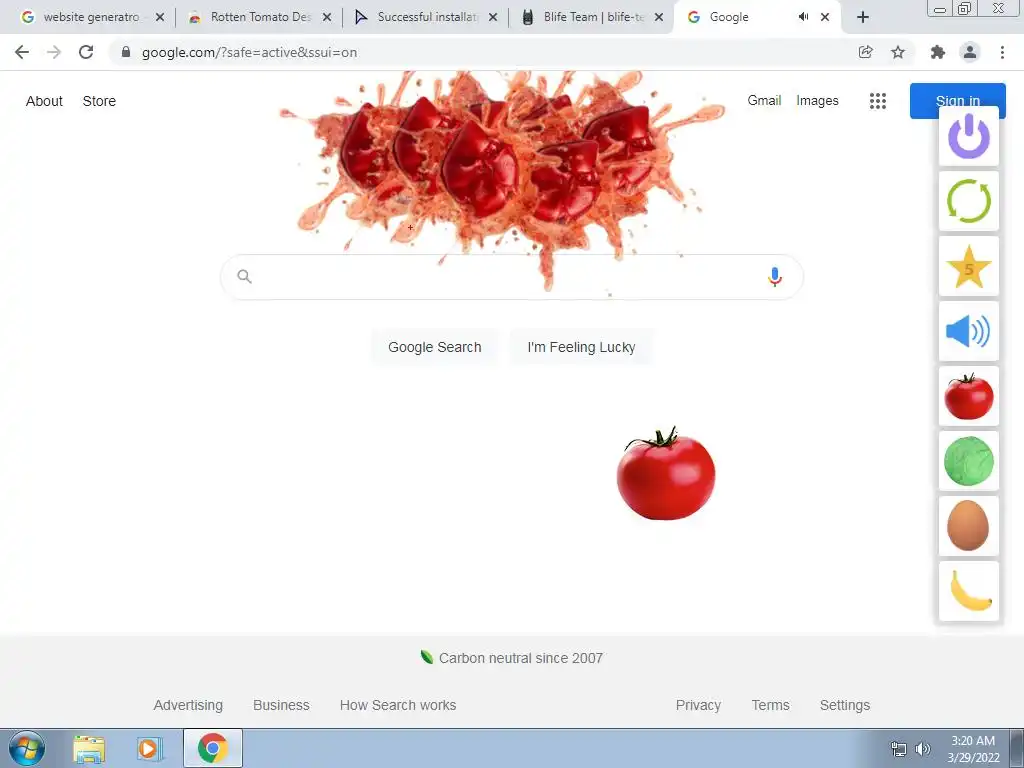Open the Images link
Viewport: 1024px width, 768px height.
point(817,101)
